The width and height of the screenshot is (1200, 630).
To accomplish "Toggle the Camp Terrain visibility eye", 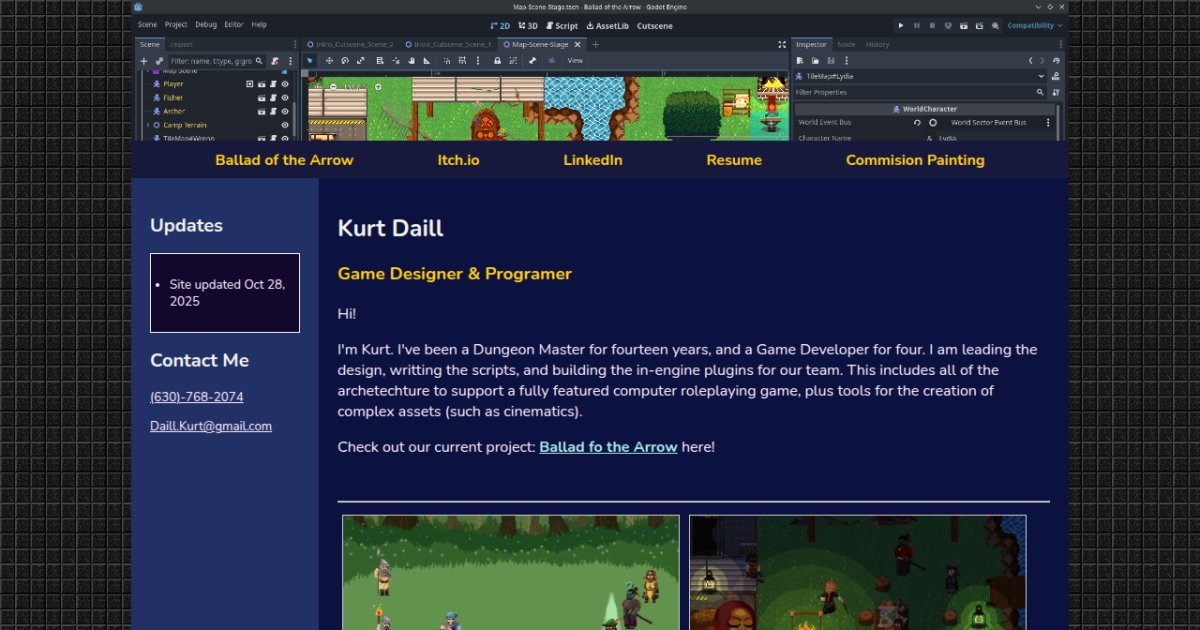I will tap(285, 125).
